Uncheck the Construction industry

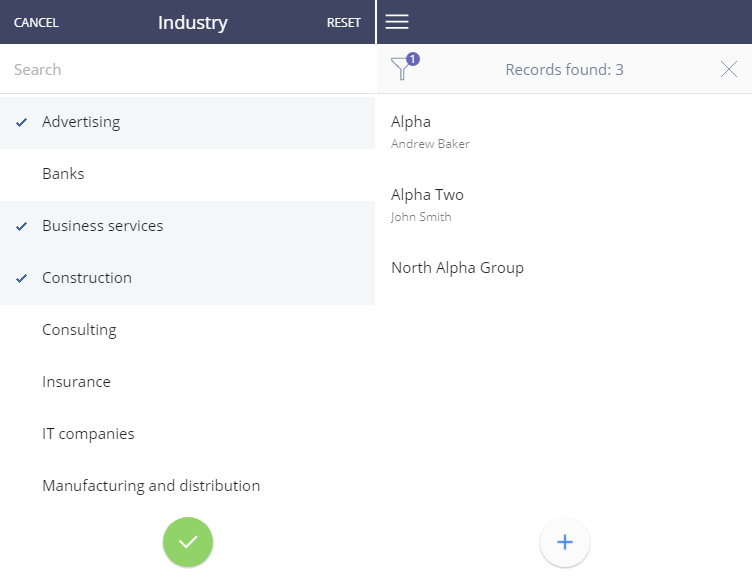(188, 278)
